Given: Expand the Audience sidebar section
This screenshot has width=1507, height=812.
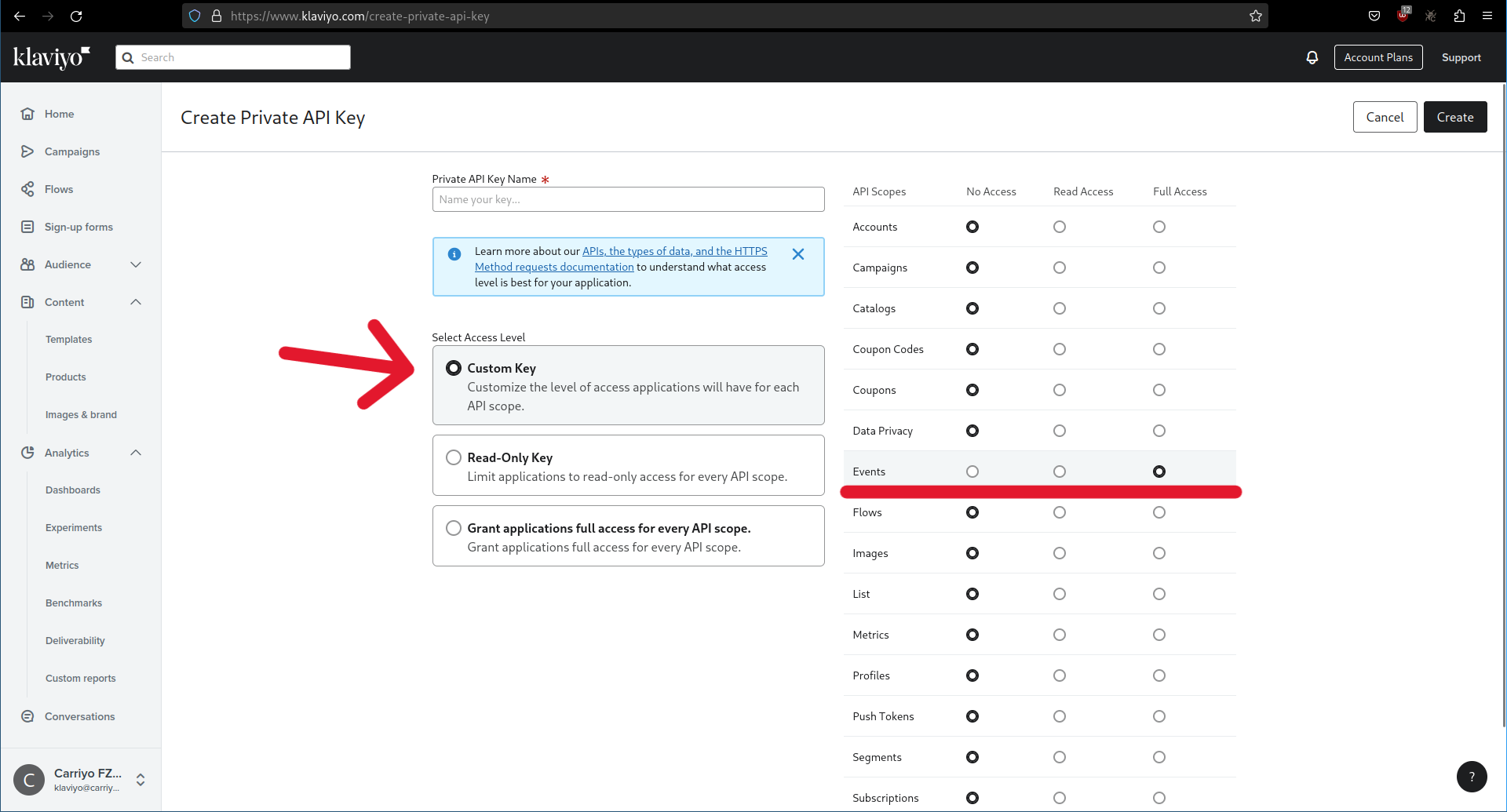Looking at the screenshot, I should 136,264.
